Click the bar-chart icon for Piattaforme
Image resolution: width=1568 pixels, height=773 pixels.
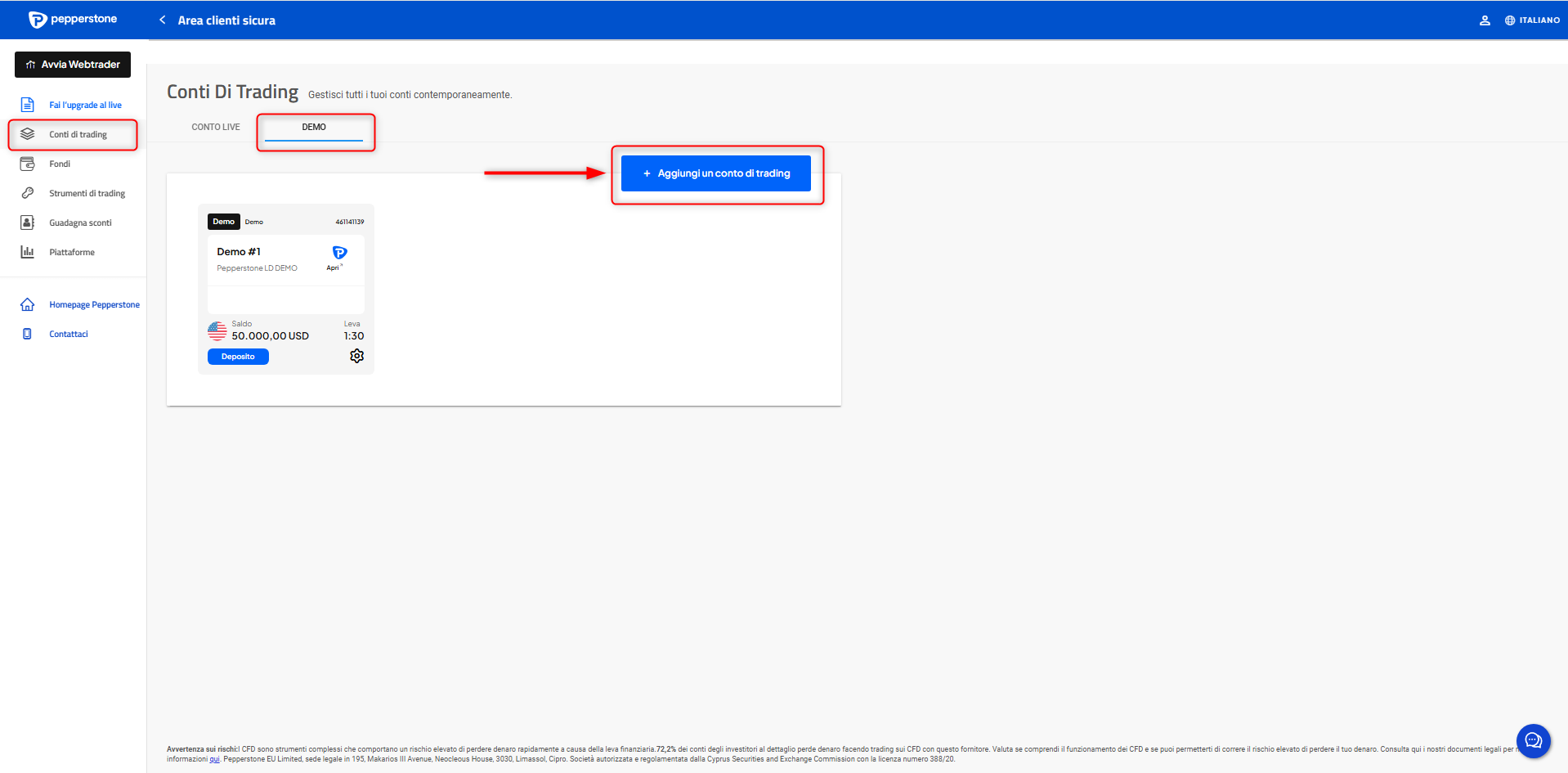tap(27, 252)
